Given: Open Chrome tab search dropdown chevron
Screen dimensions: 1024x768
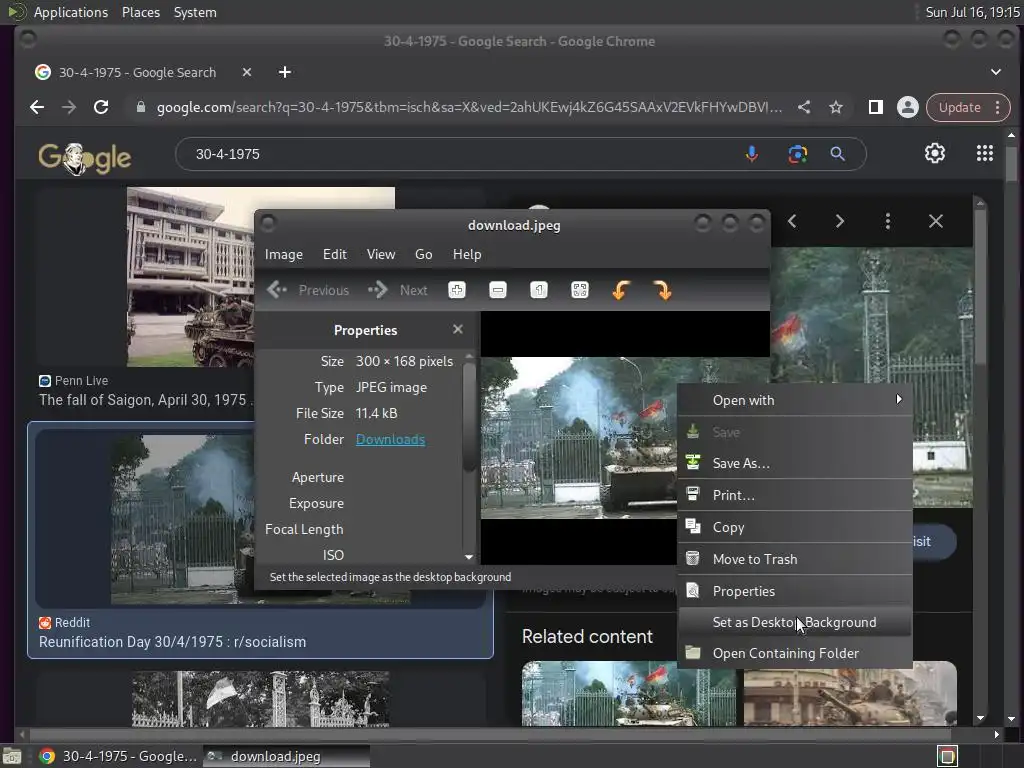Looking at the screenshot, I should [995, 72].
